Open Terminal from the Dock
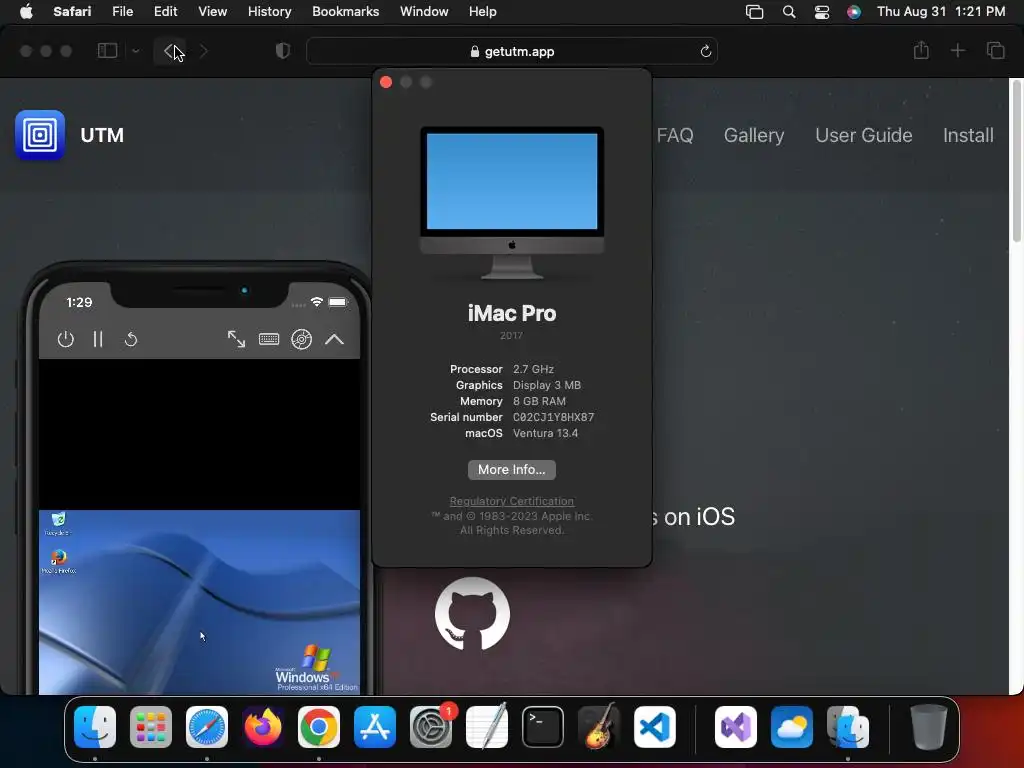Image resolution: width=1024 pixels, height=768 pixels. (x=543, y=727)
